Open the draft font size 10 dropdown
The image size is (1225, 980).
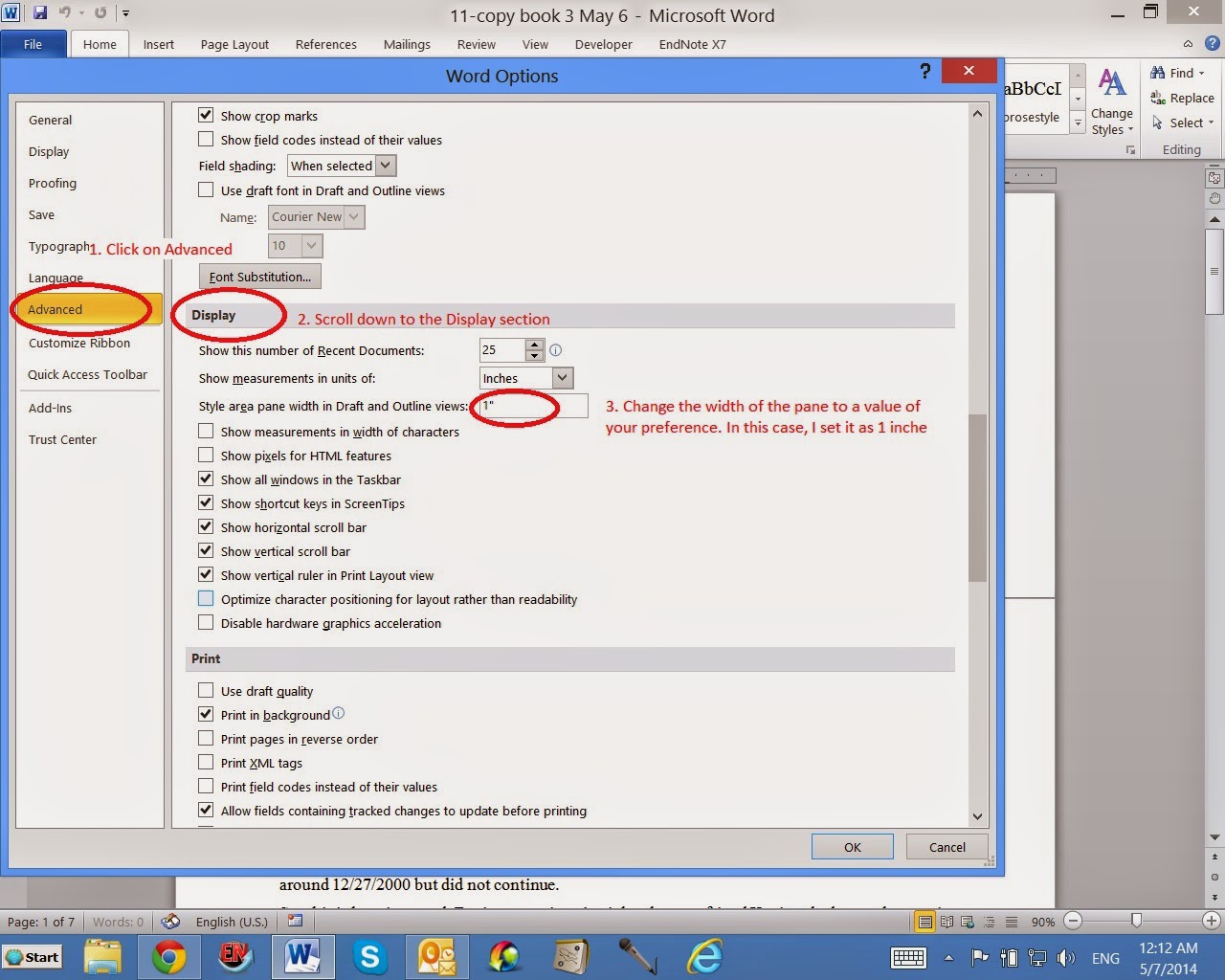pyautogui.click(x=312, y=246)
